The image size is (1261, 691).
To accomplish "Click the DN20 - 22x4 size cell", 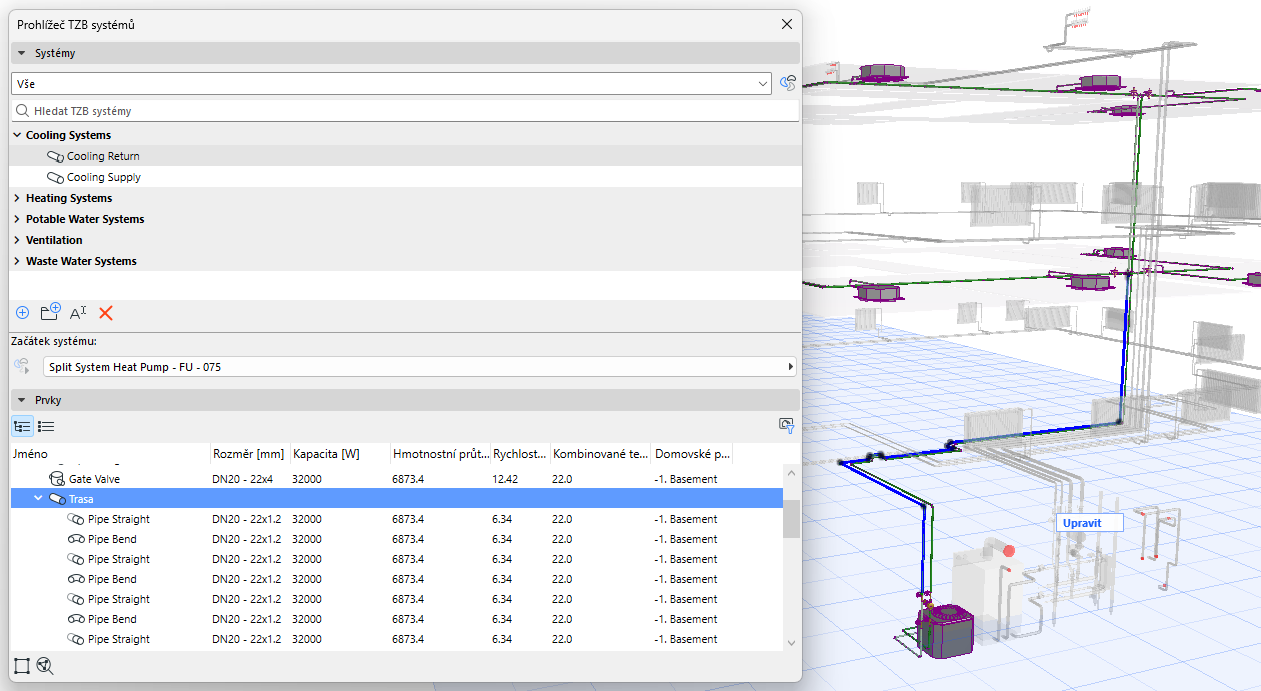I will point(241,479).
